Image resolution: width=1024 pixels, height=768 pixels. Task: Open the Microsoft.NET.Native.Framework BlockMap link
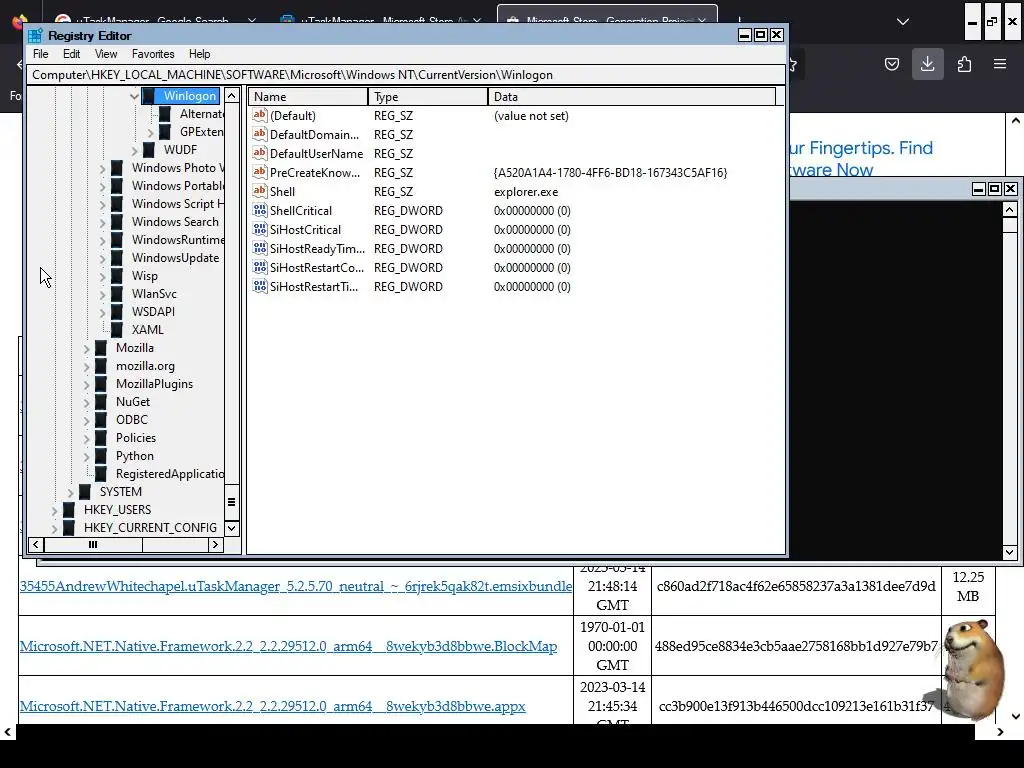coord(288,647)
